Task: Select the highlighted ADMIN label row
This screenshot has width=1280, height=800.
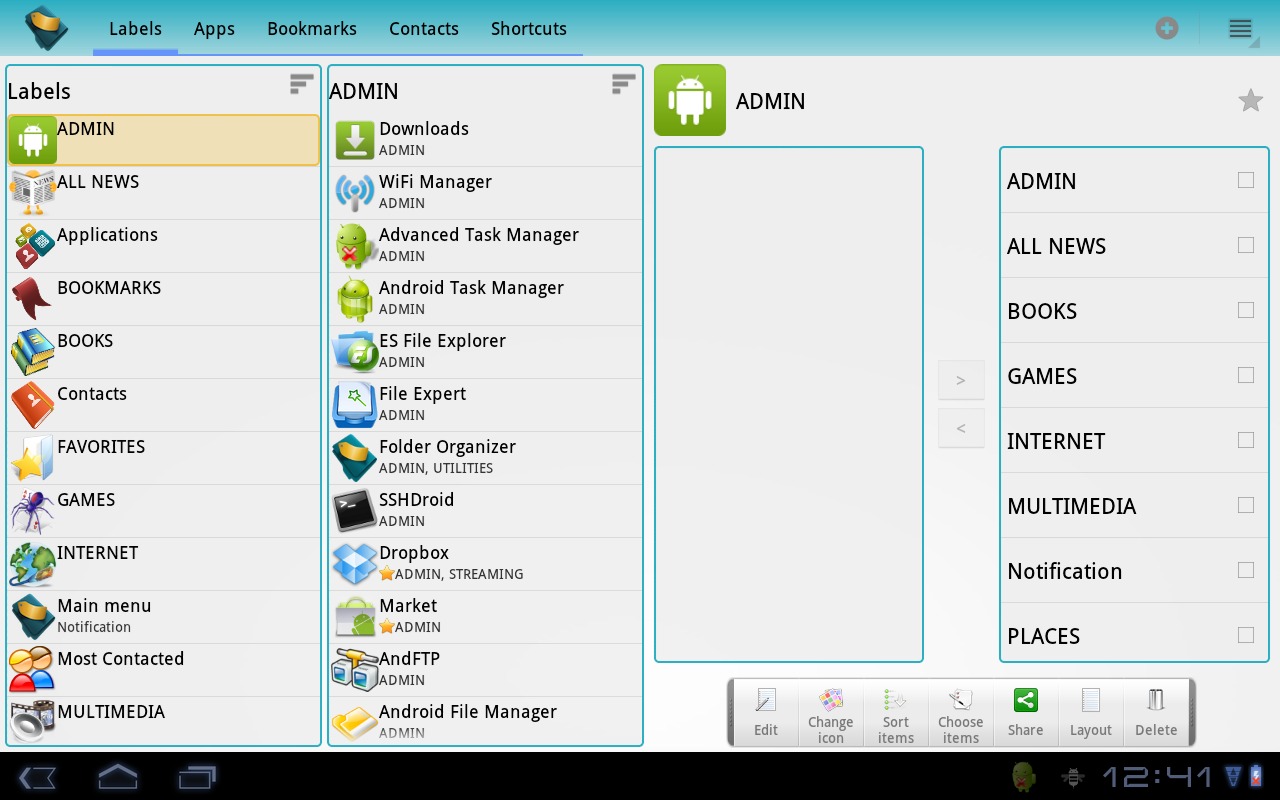Action: click(x=164, y=140)
